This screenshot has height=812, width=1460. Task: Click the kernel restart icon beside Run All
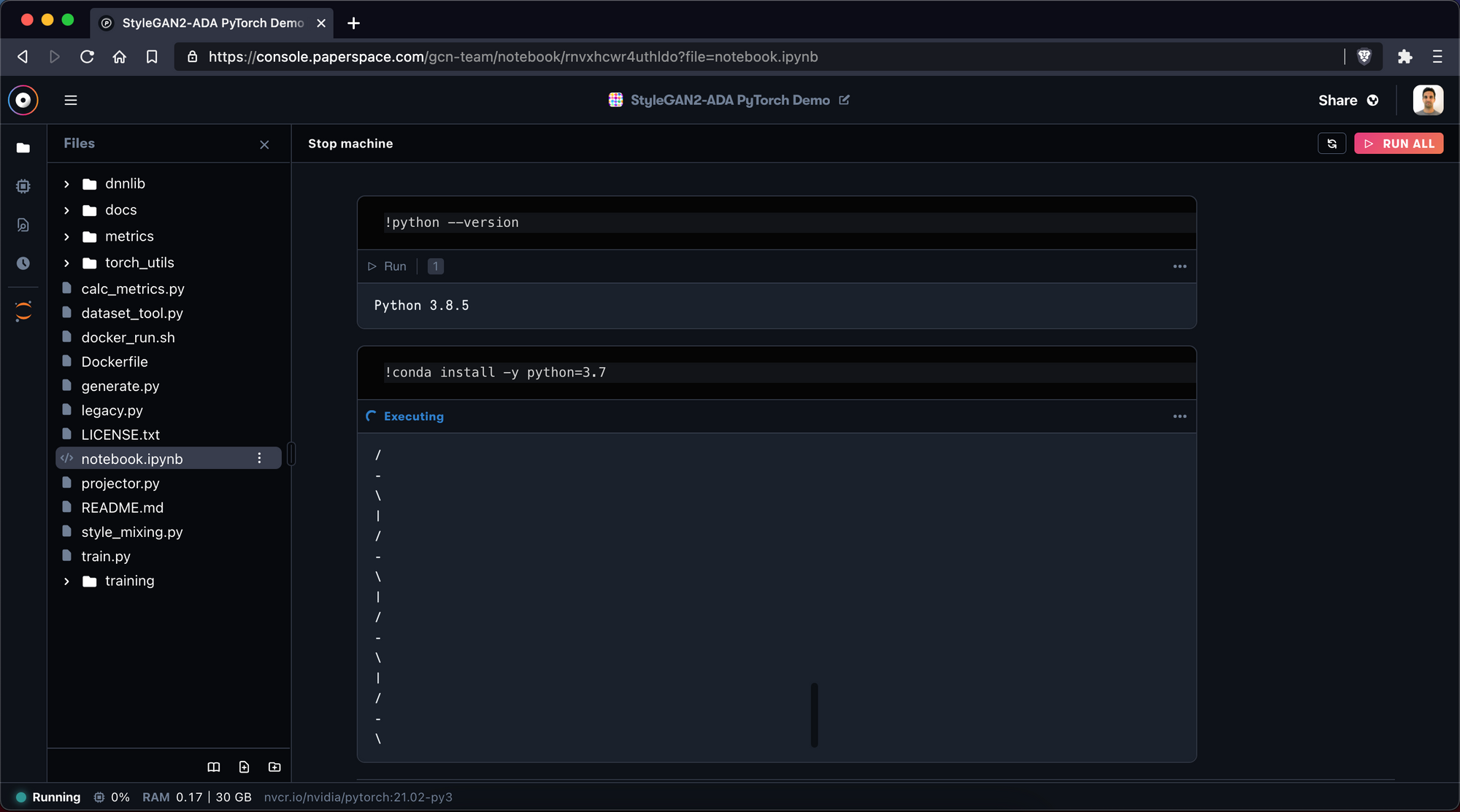(x=1332, y=144)
